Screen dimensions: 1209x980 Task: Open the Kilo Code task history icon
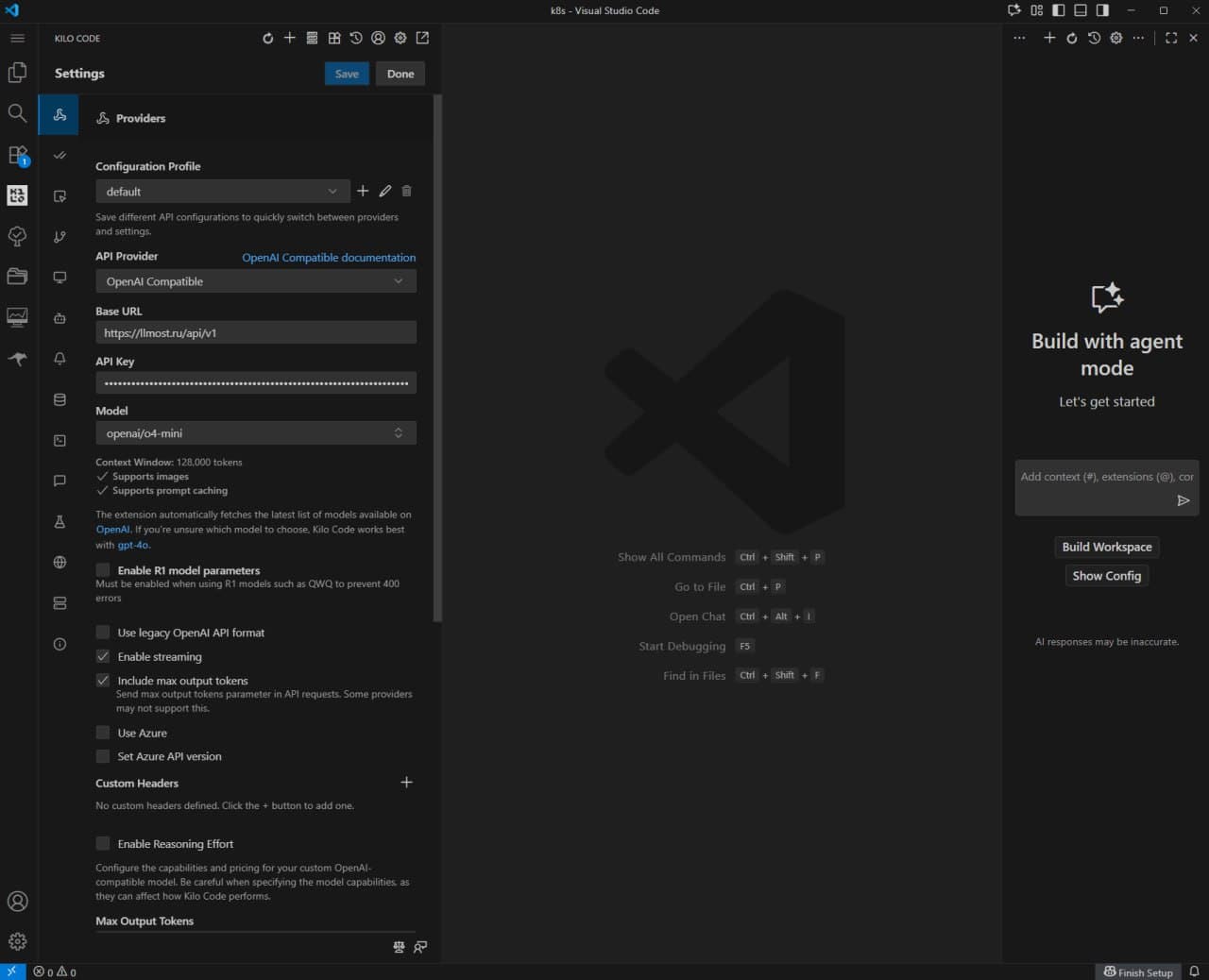coord(356,38)
